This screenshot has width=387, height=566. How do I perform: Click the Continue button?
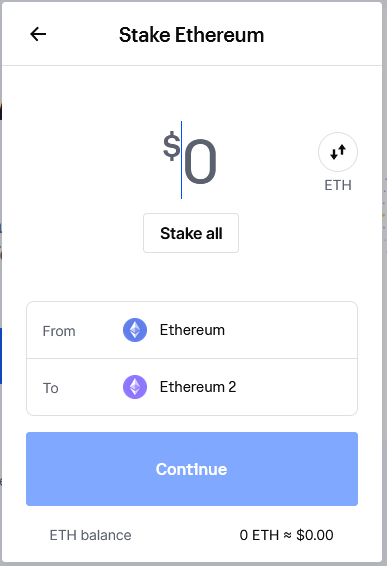tap(192, 469)
